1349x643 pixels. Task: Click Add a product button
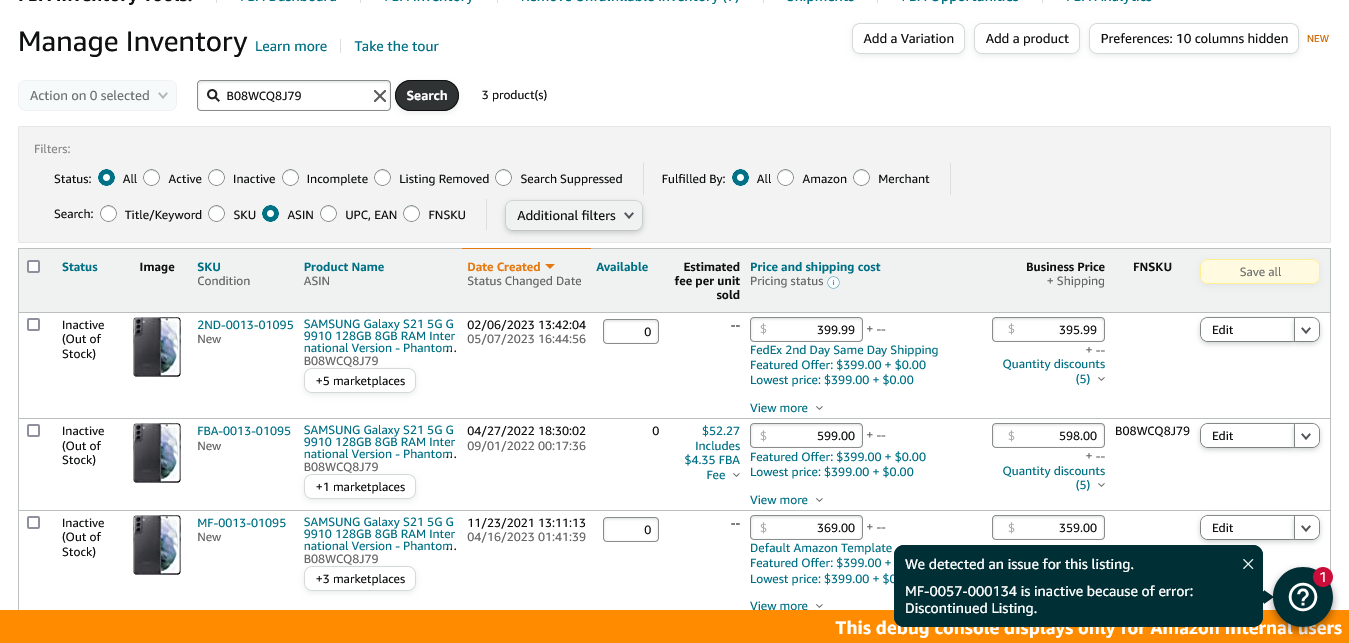(1027, 39)
